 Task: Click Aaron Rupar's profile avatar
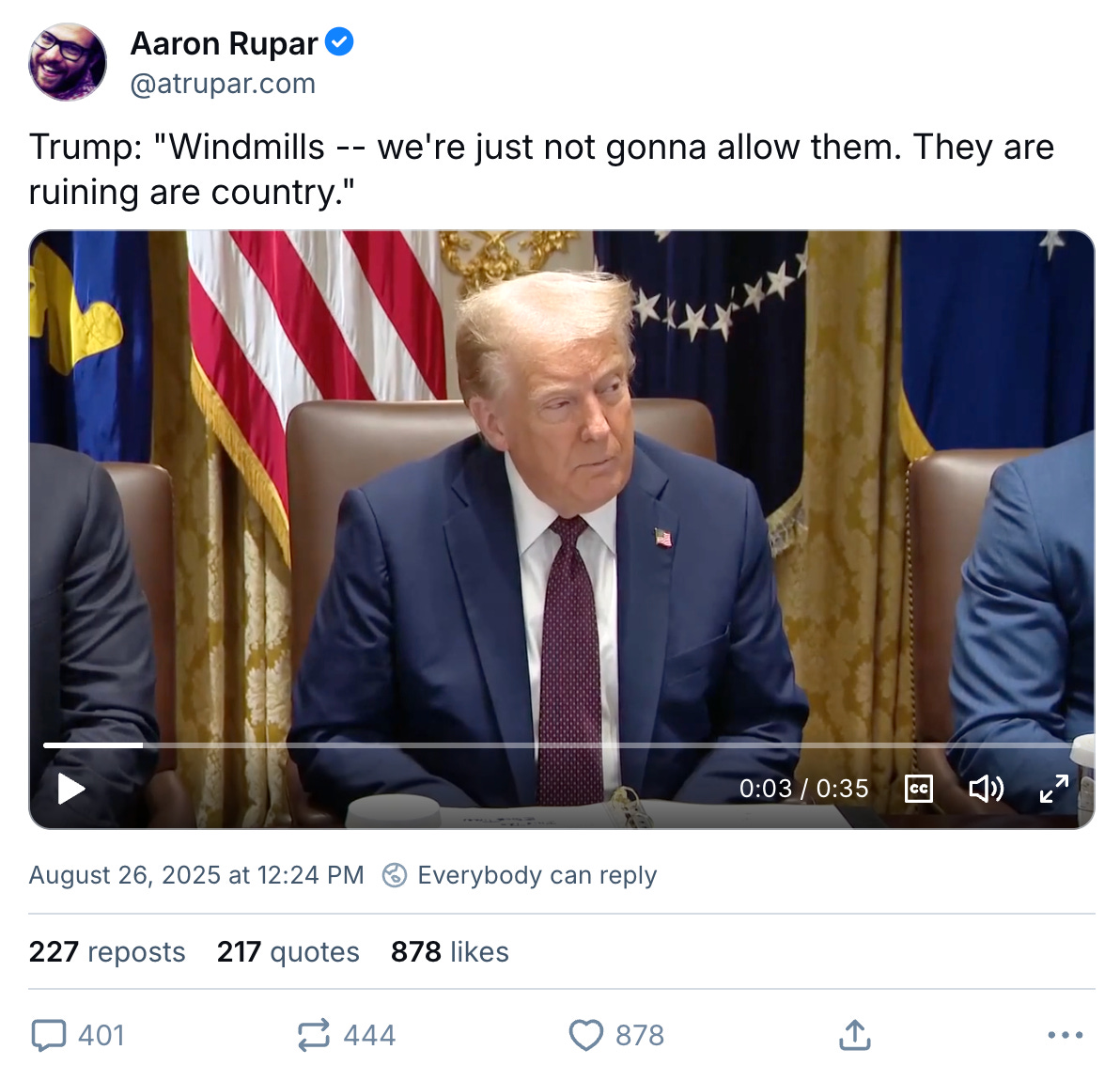[x=67, y=62]
